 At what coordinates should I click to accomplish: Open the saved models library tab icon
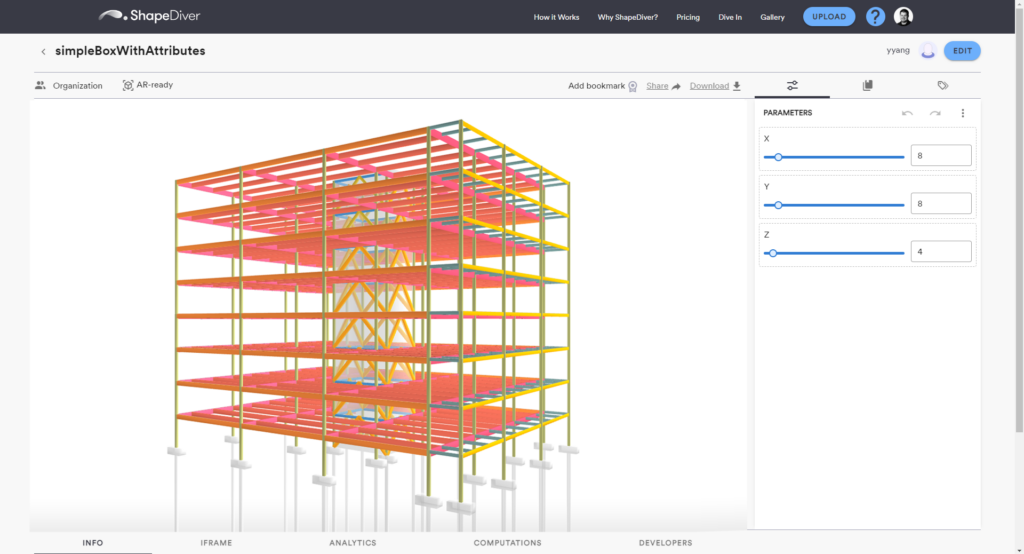click(x=867, y=86)
